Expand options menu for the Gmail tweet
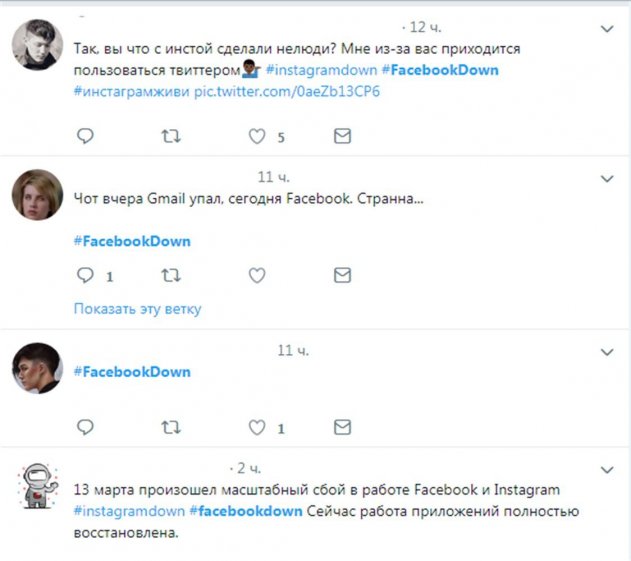 606,179
